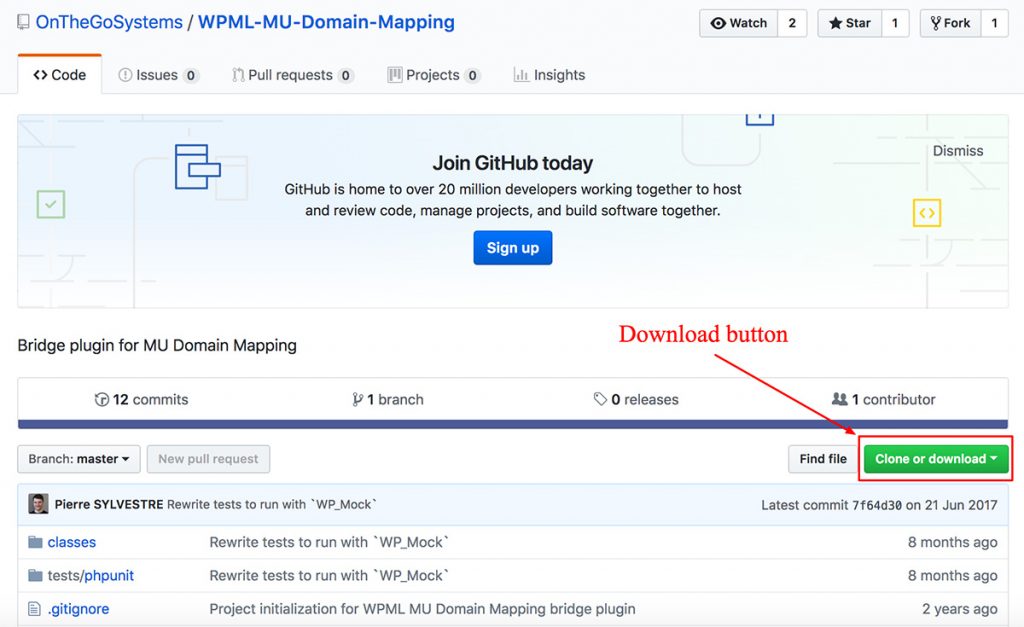Viewport: 1024px width, 627px height.
Task: View watchers count 2
Action: click(x=792, y=23)
